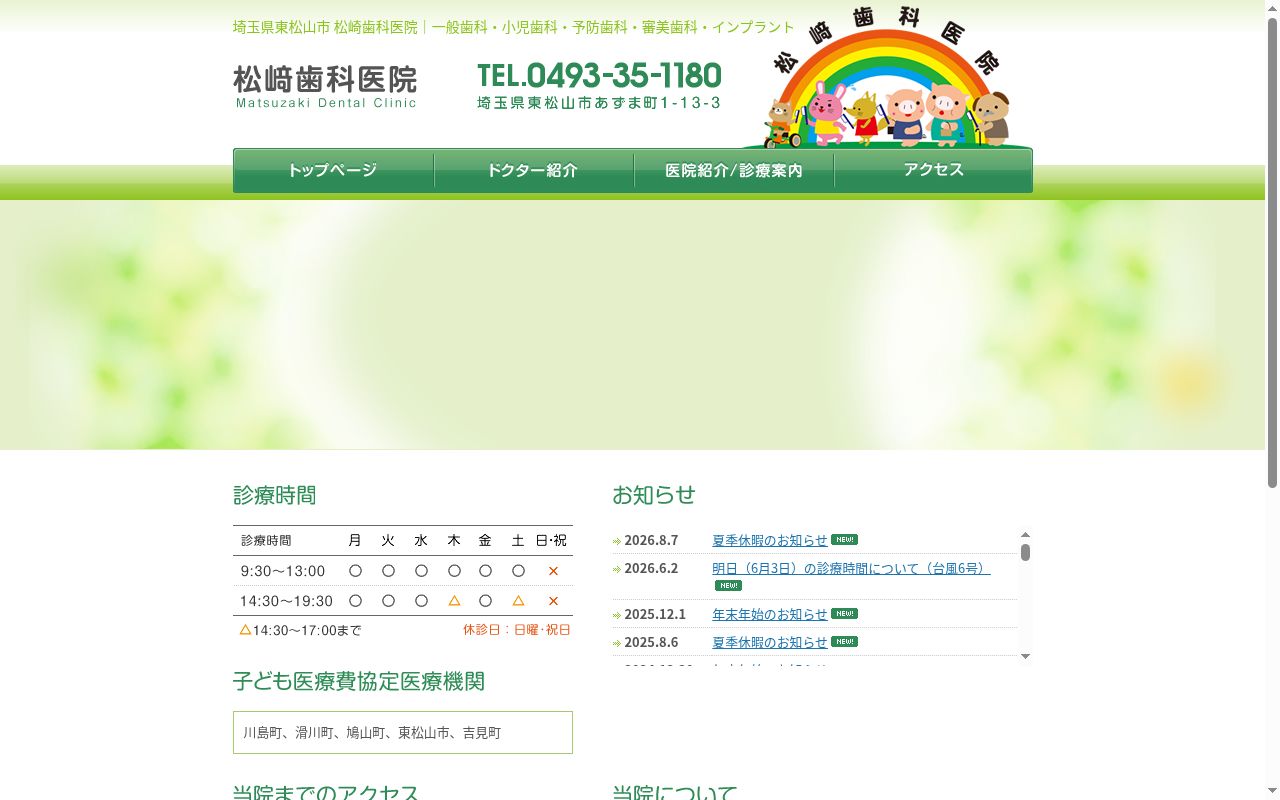Click the NEW badge beside the 2026.8.7 notice
The height and width of the screenshot is (800, 1280).
pyautogui.click(x=844, y=540)
